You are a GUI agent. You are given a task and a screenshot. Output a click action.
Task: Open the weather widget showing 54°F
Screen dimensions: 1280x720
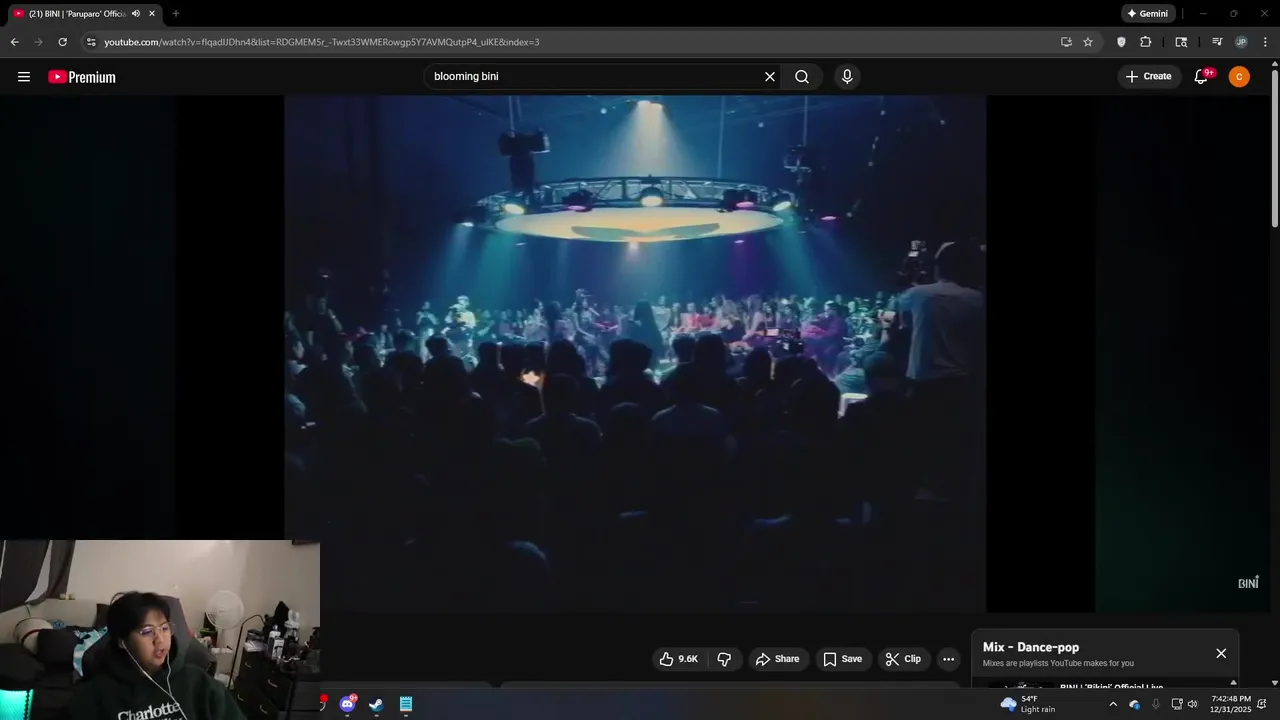click(1028, 704)
